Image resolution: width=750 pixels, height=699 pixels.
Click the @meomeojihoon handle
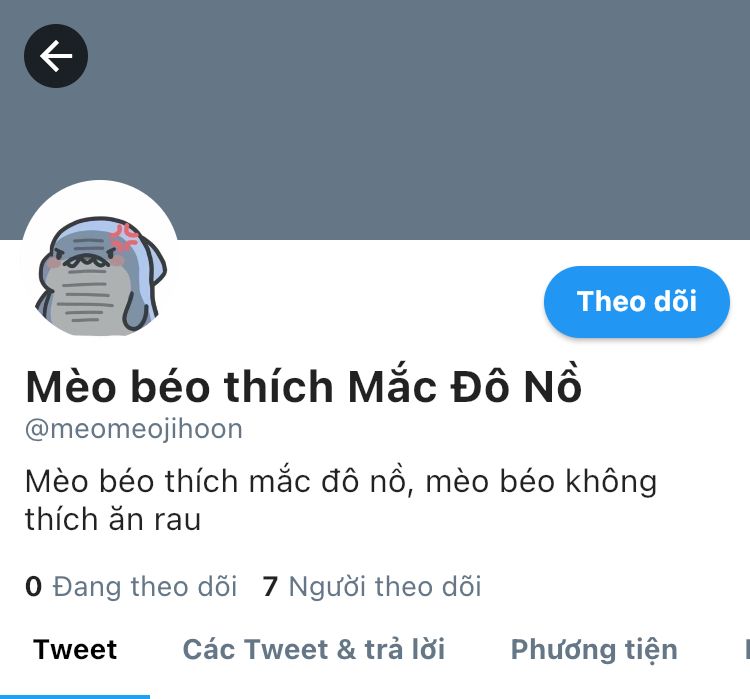tap(134, 429)
